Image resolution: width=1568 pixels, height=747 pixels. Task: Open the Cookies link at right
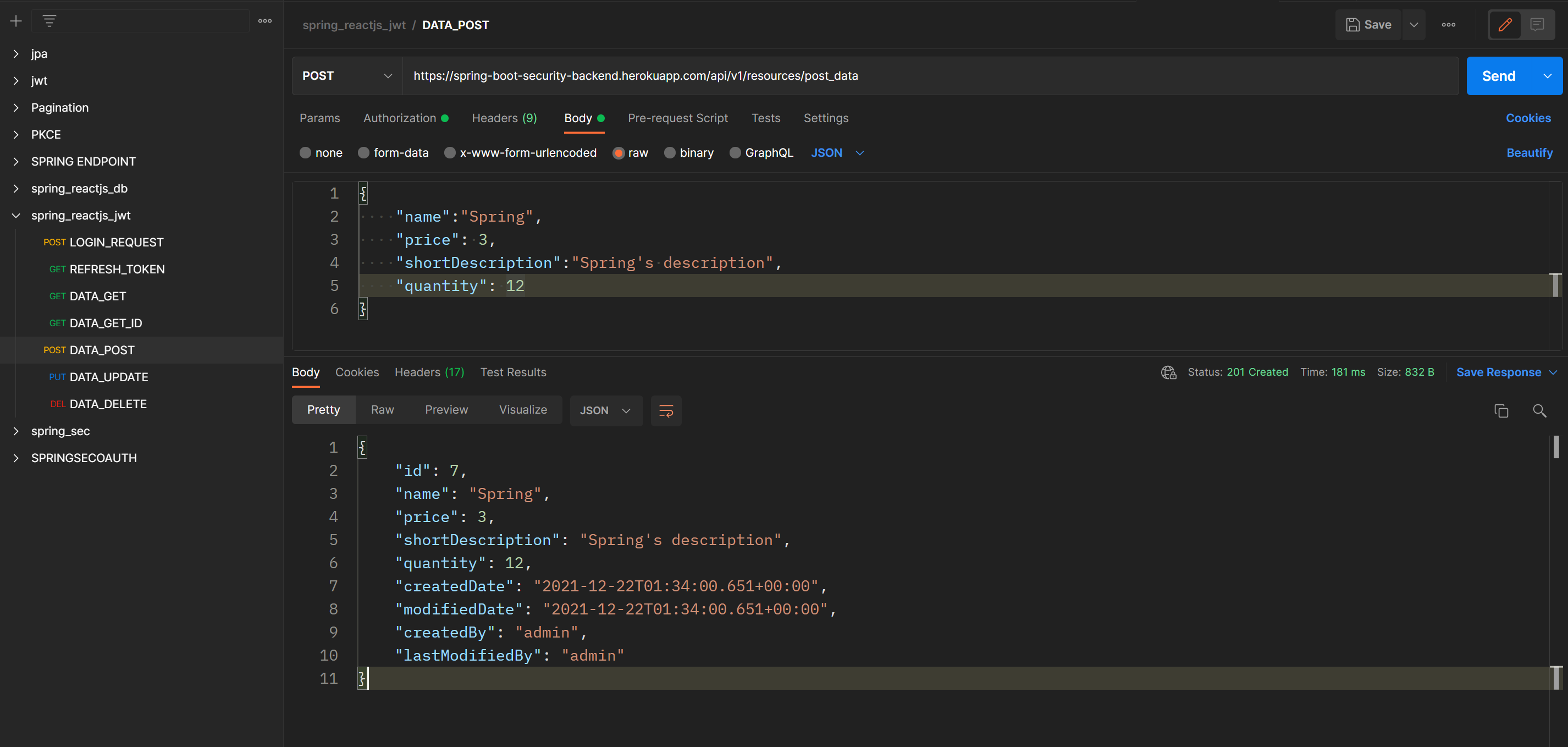[x=1528, y=118]
